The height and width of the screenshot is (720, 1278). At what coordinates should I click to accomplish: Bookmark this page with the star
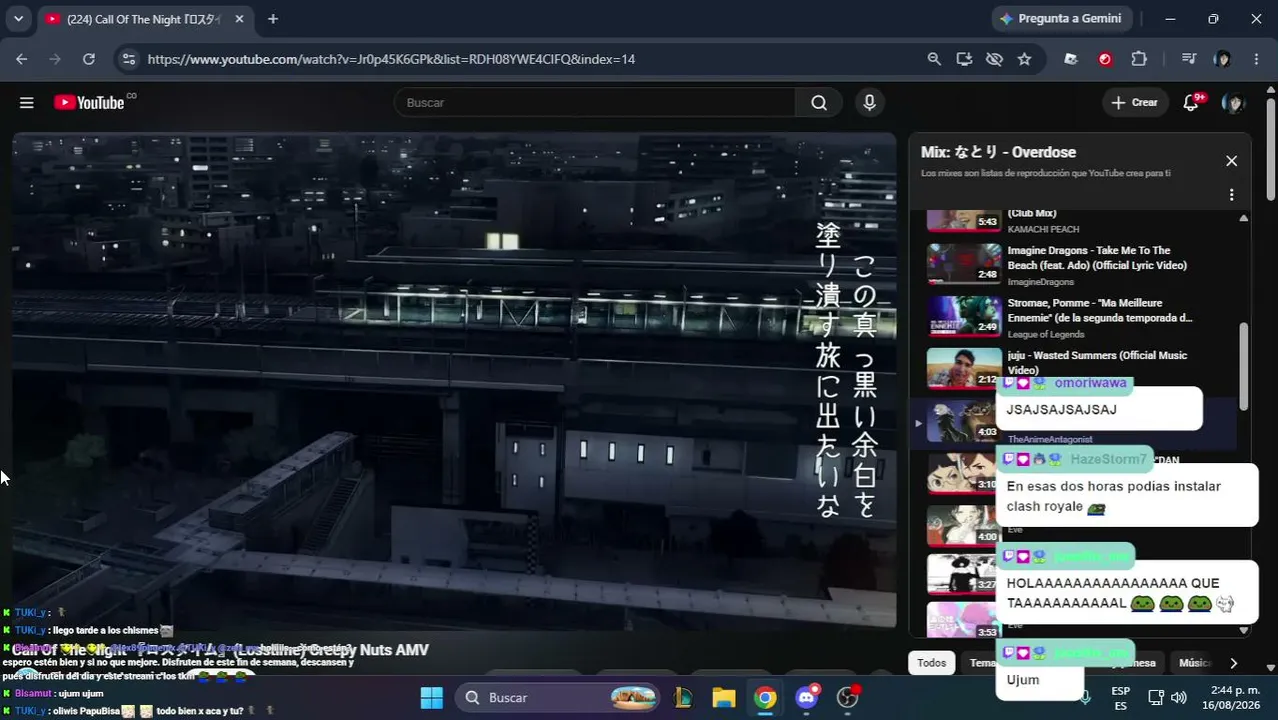pyautogui.click(x=1024, y=59)
